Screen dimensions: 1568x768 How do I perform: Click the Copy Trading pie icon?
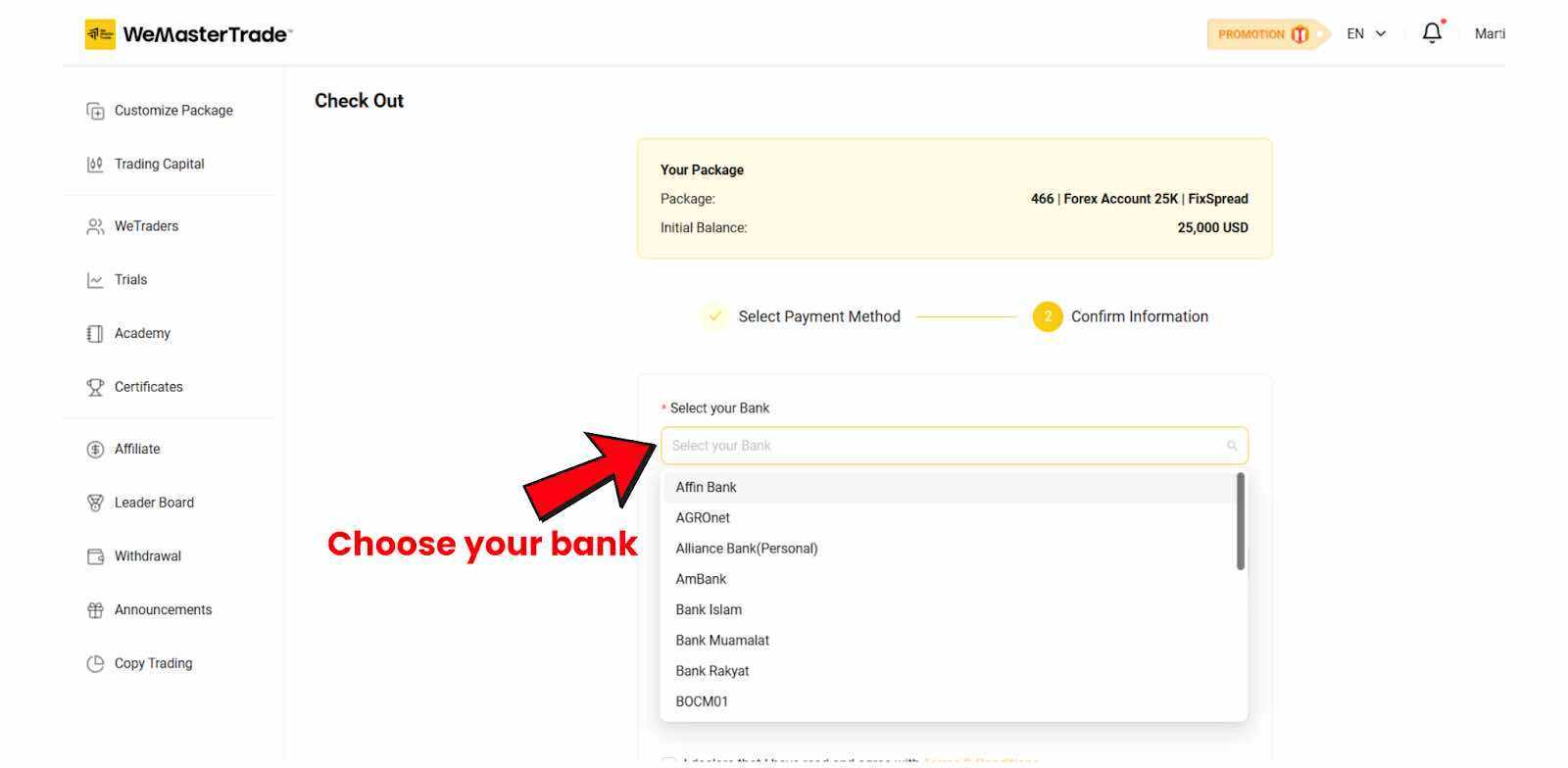click(95, 664)
